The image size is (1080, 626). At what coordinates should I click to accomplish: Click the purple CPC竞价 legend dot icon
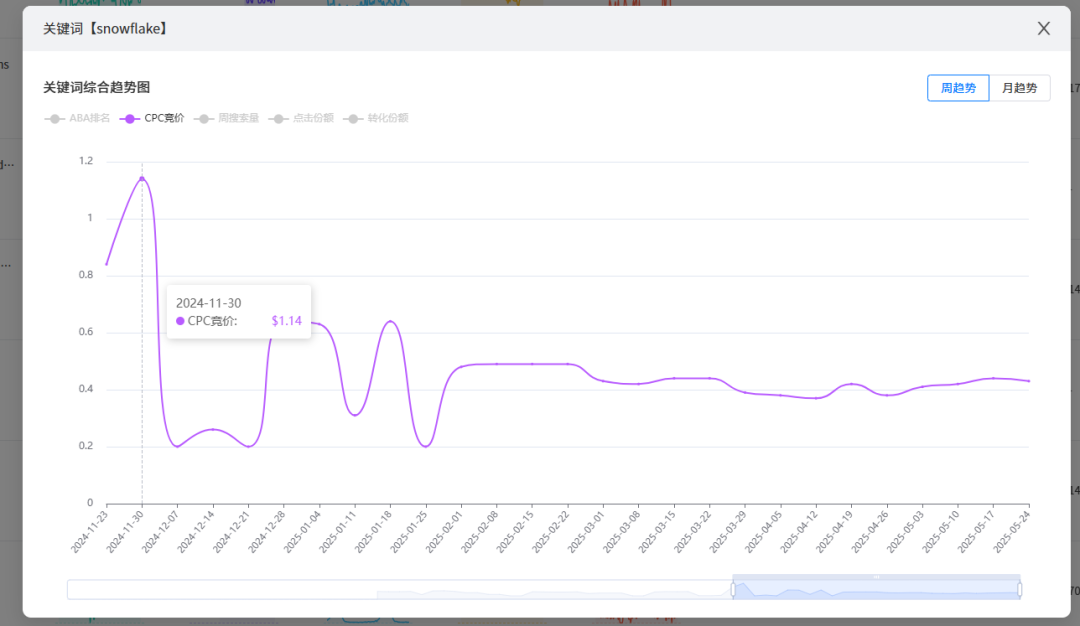click(129, 119)
